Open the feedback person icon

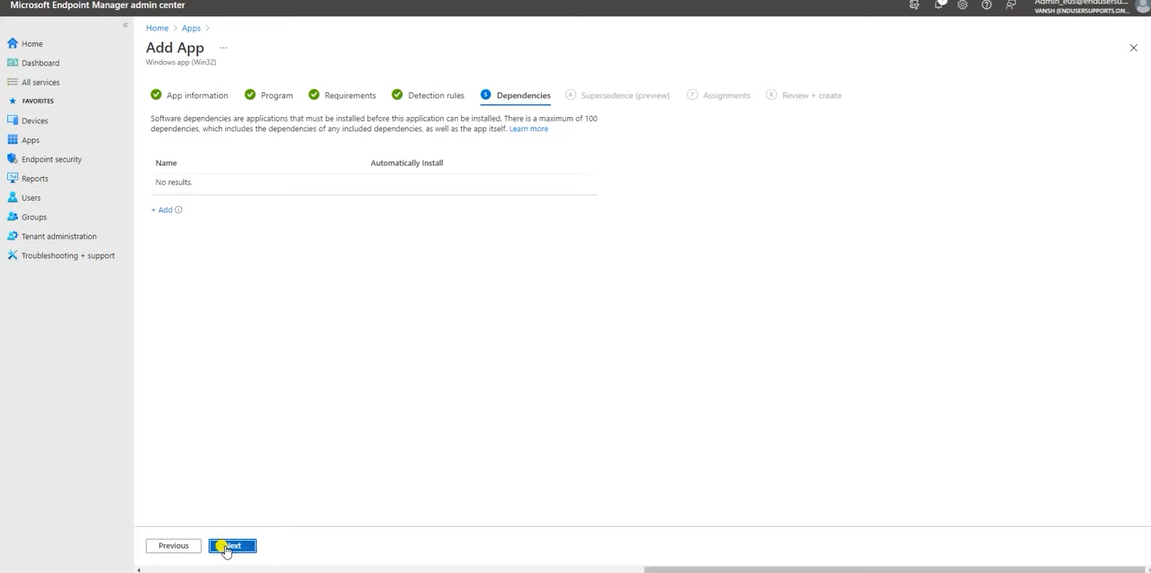(x=1011, y=4)
